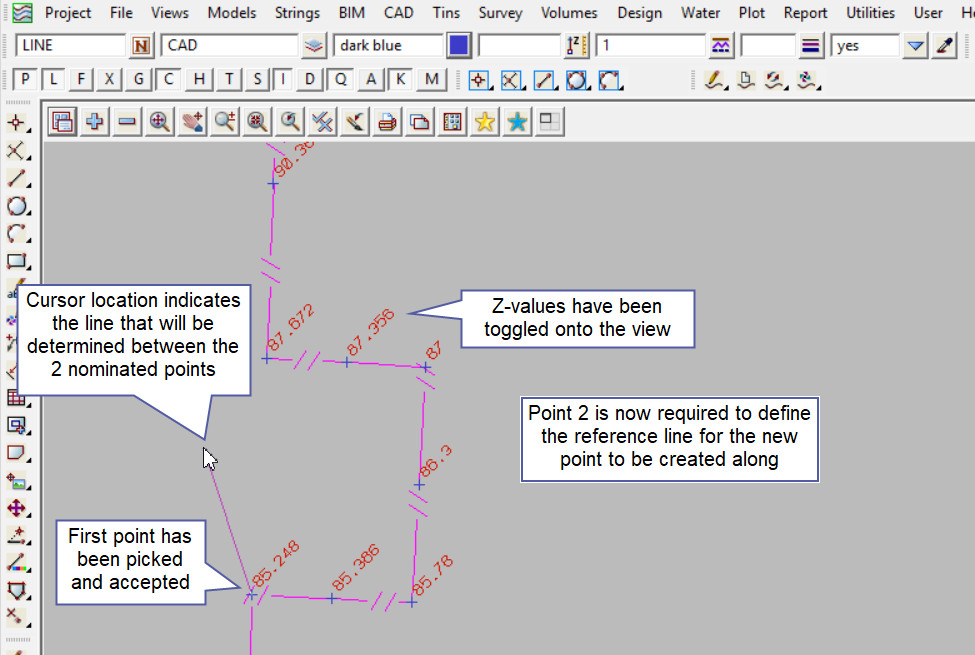Click the line weight button beside yes field

tap(811, 46)
